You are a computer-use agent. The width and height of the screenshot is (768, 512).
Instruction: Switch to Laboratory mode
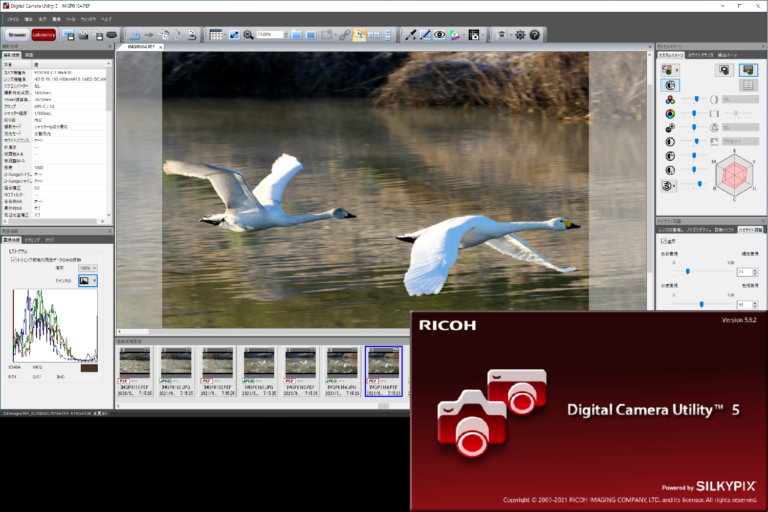click(x=44, y=35)
